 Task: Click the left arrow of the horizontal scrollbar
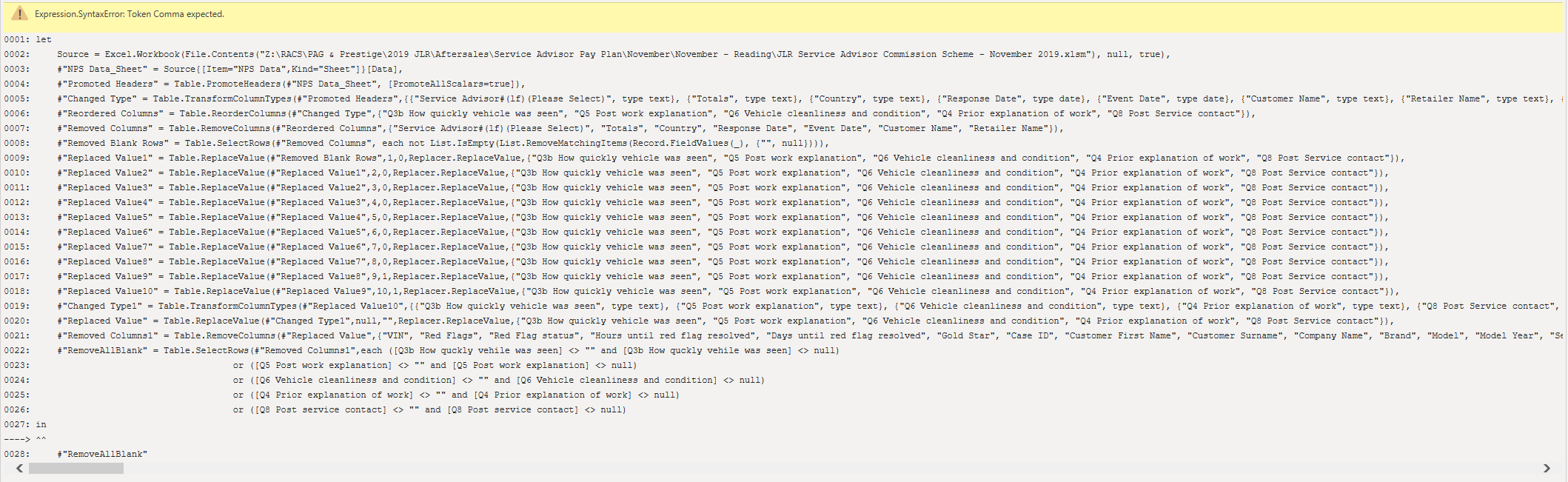19,468
